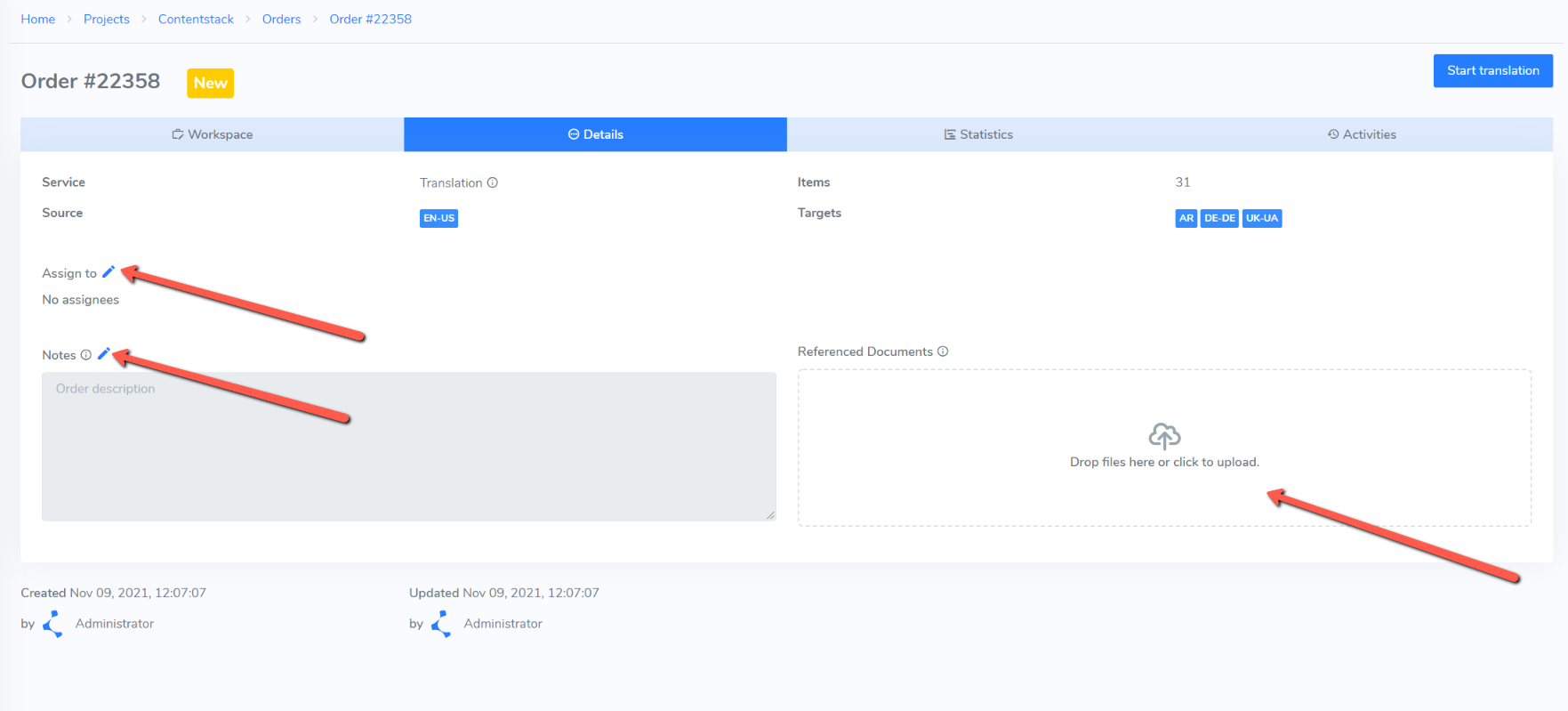Click the 'Created Nov 09, 2021, 12:07:07' text

[x=114, y=593]
